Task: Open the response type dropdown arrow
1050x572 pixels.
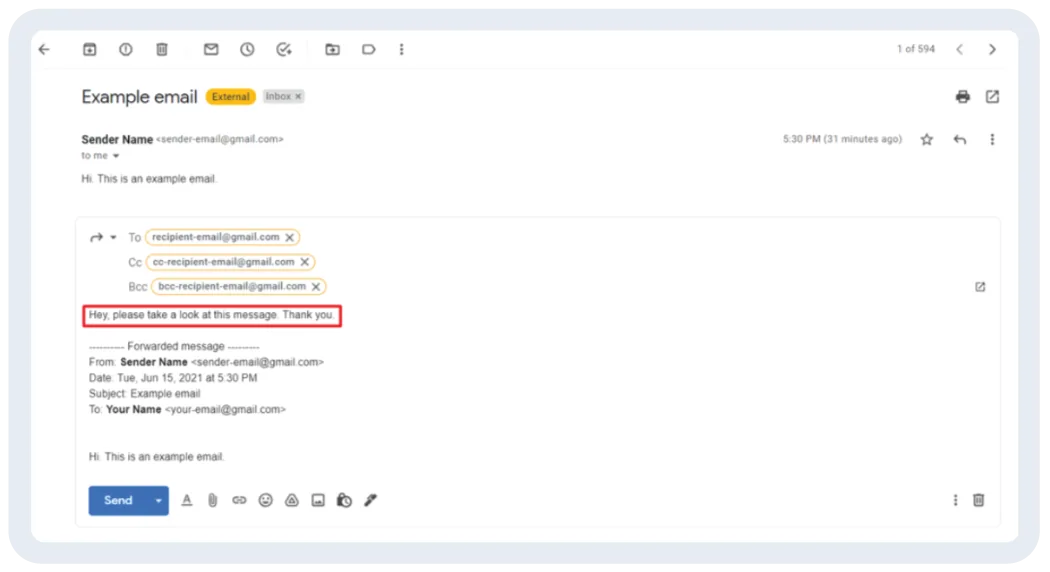Action: 113,238
